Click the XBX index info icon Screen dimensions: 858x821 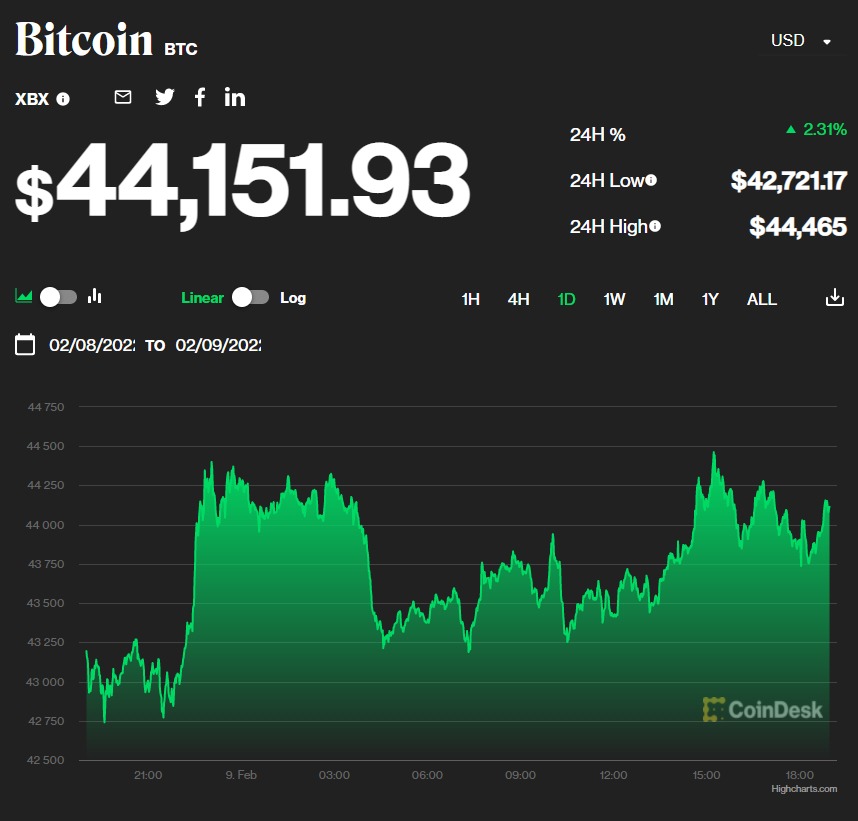coord(63,99)
